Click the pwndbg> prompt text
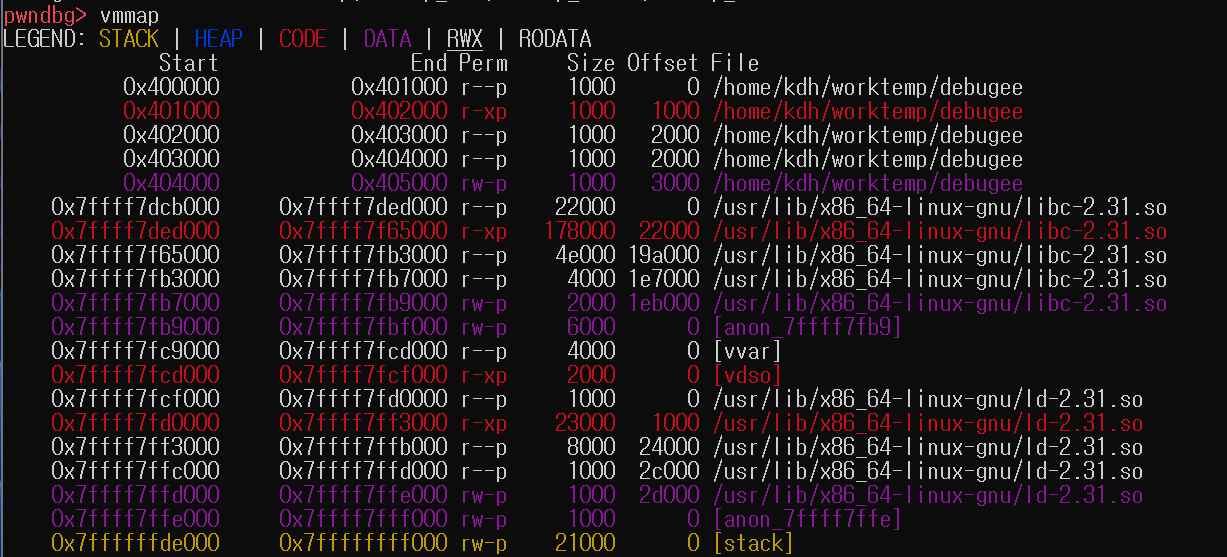 (x=44, y=15)
